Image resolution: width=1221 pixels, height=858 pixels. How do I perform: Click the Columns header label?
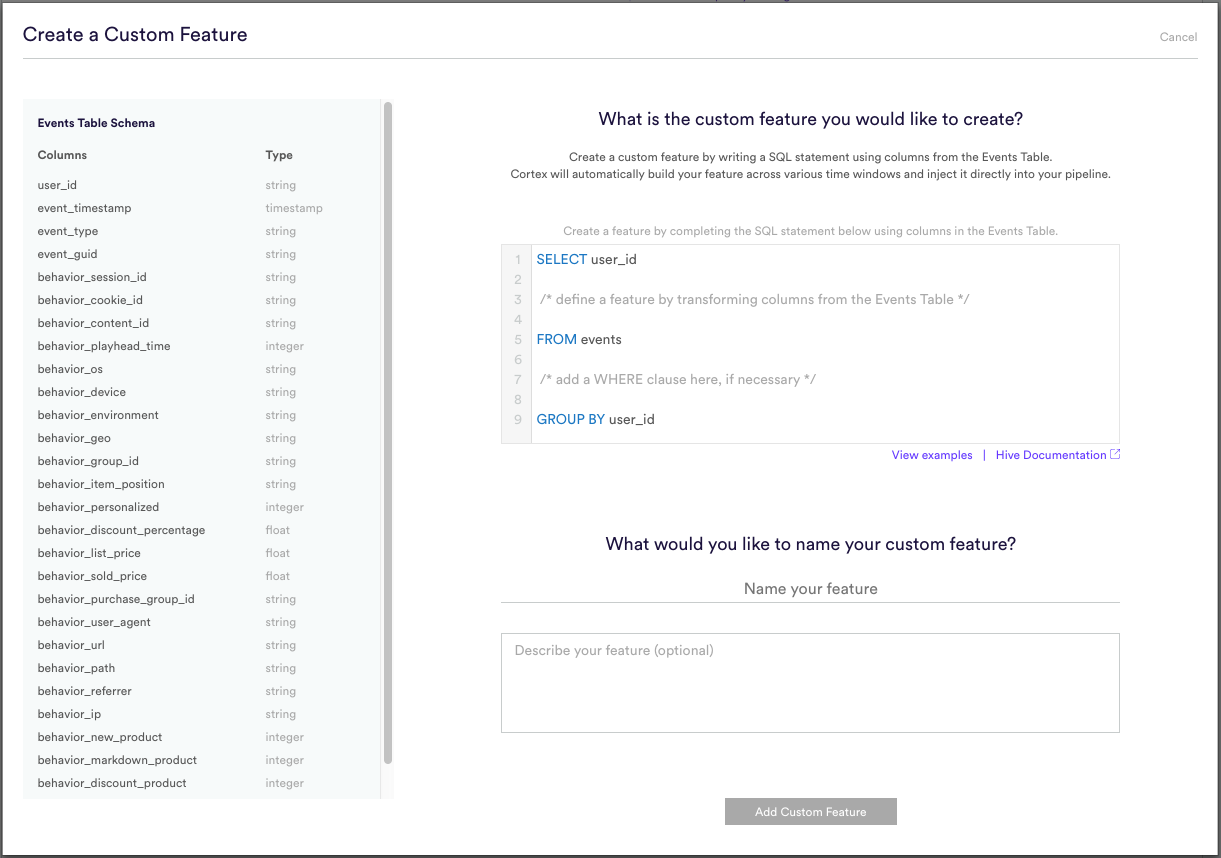[x=62, y=155]
